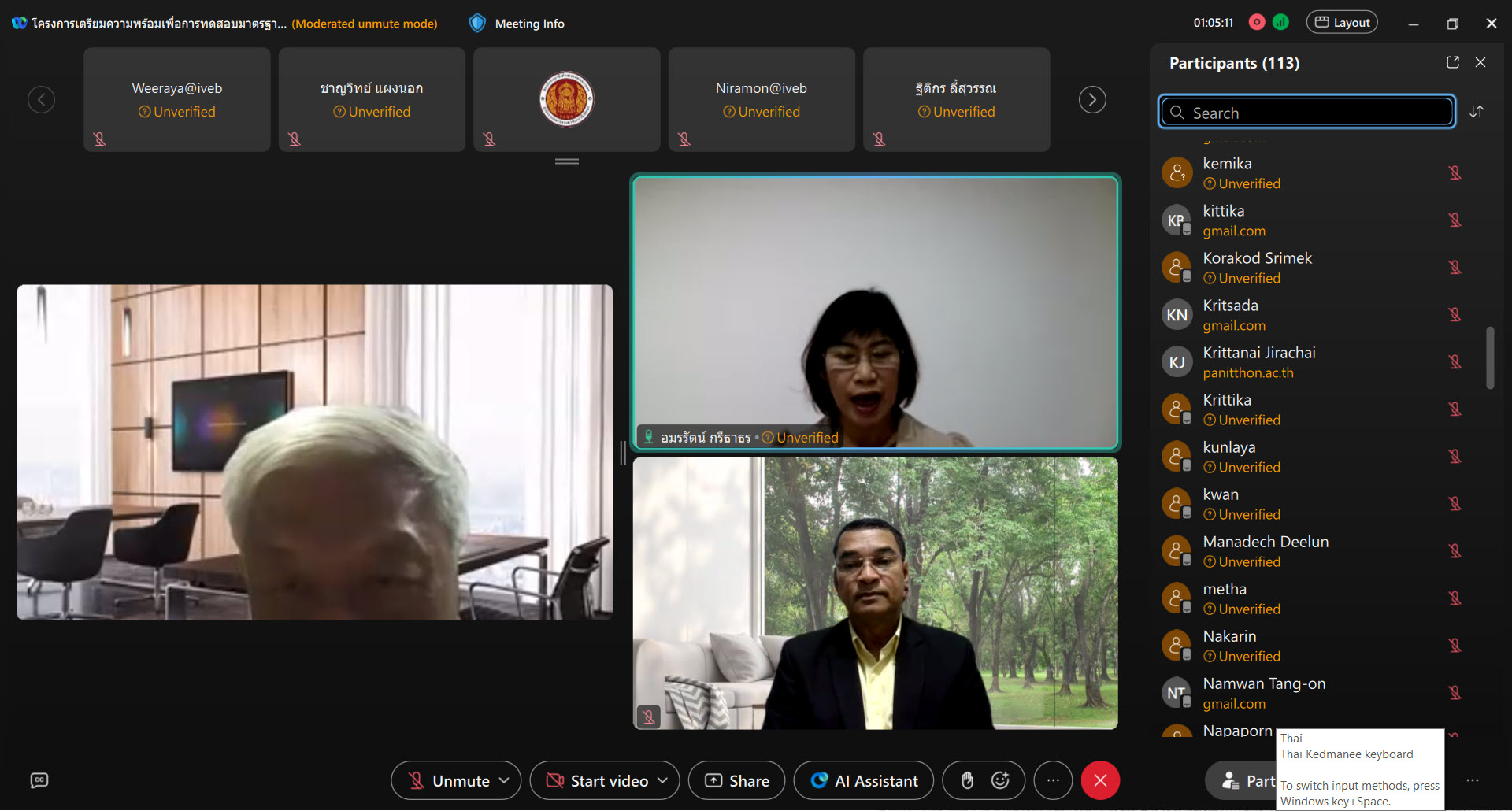Click Kritsada's KN avatar
1512x811 pixels.
coord(1177,314)
